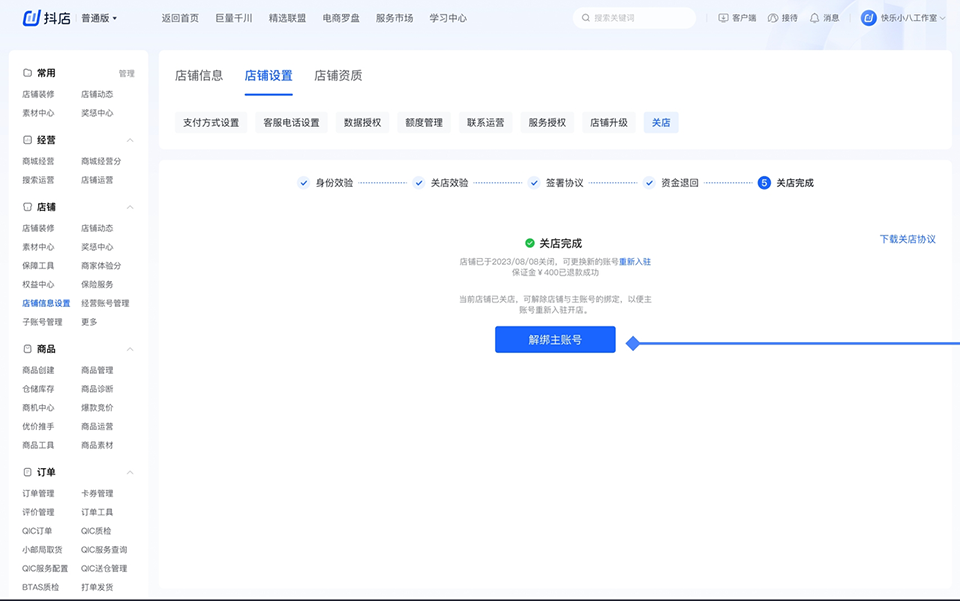Click the 接待 headset icon
This screenshot has width=960, height=601.
pos(773,18)
